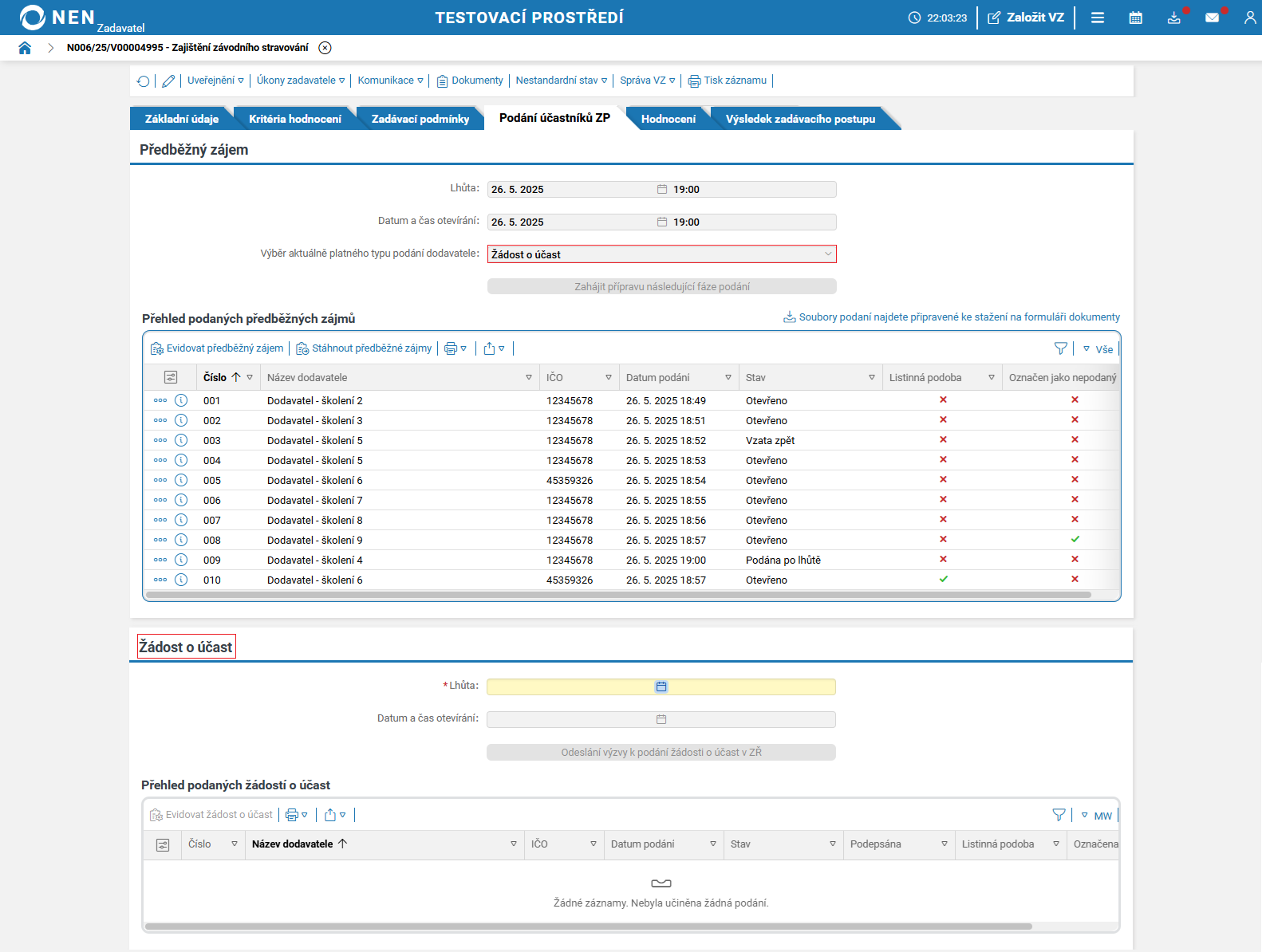Click the horizontal scrollbar of first table
Image resolution: width=1262 pixels, height=952 pixels.
pyautogui.click(x=618, y=595)
